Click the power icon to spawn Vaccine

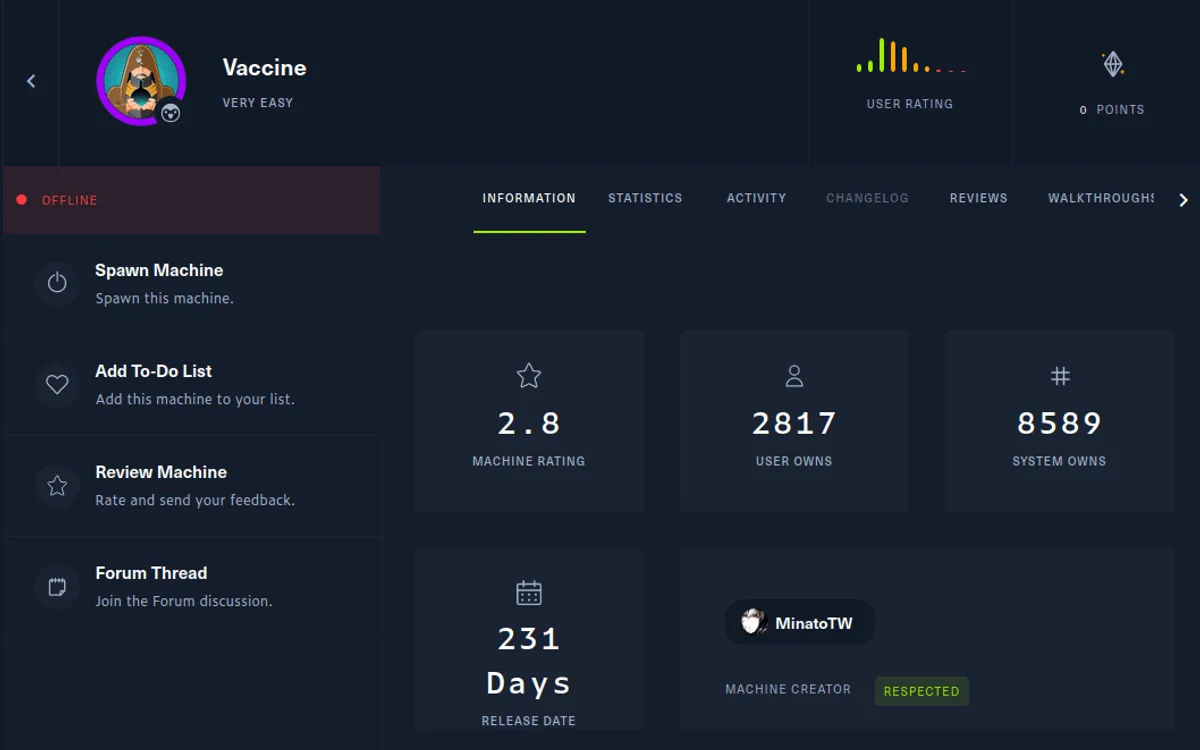[x=57, y=283]
